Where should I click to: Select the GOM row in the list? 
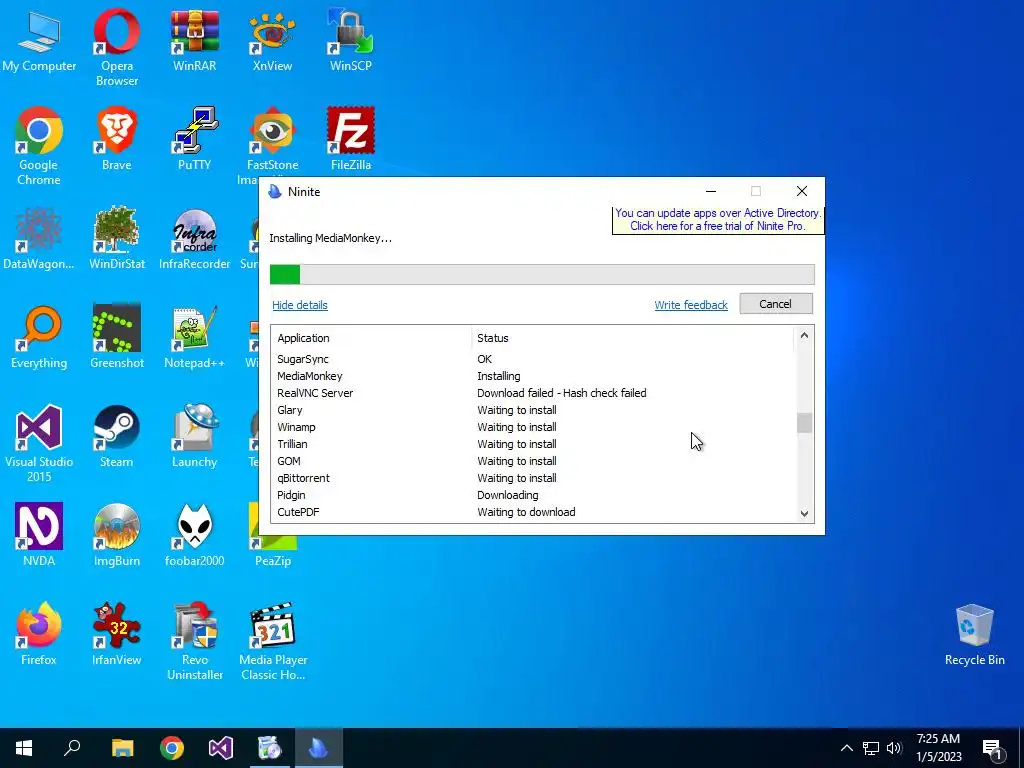(533, 461)
